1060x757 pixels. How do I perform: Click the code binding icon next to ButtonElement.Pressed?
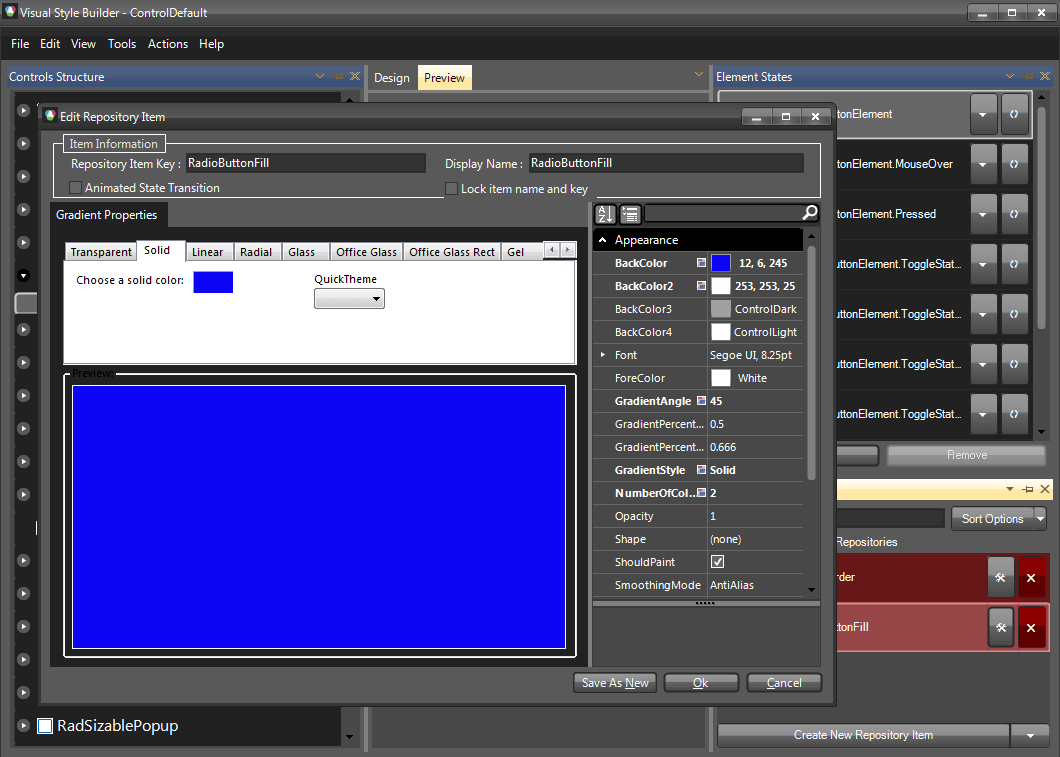1014,214
